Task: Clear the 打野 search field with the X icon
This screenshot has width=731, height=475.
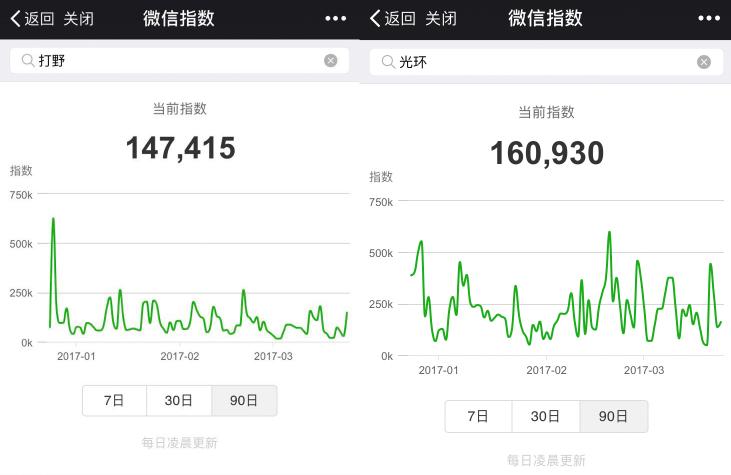Action: coord(331,60)
